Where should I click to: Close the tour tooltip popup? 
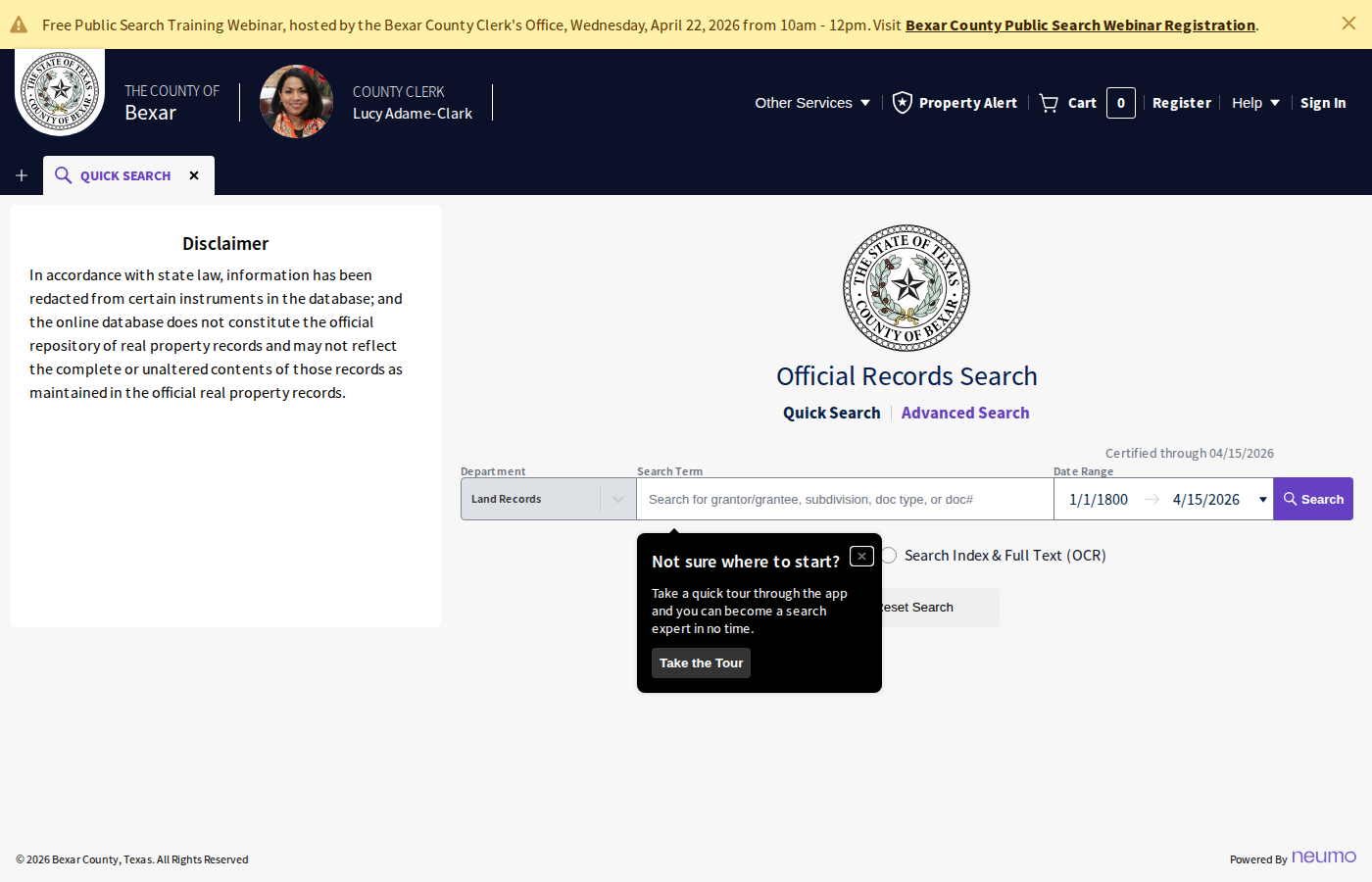point(861,556)
